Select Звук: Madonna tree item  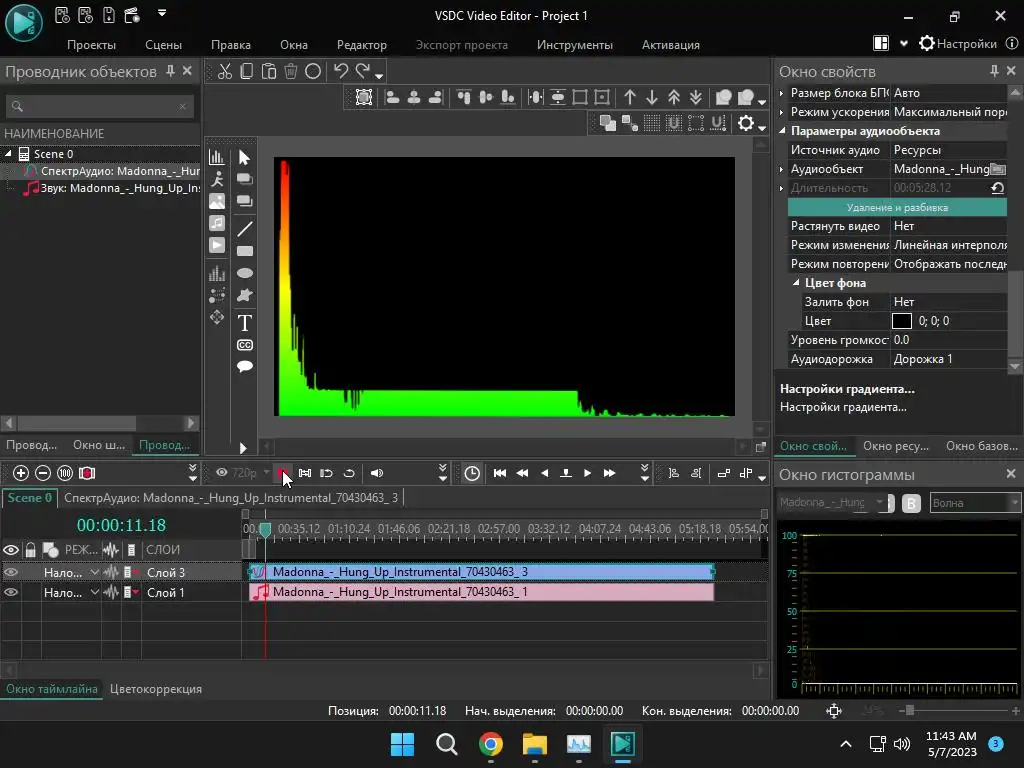coord(112,188)
